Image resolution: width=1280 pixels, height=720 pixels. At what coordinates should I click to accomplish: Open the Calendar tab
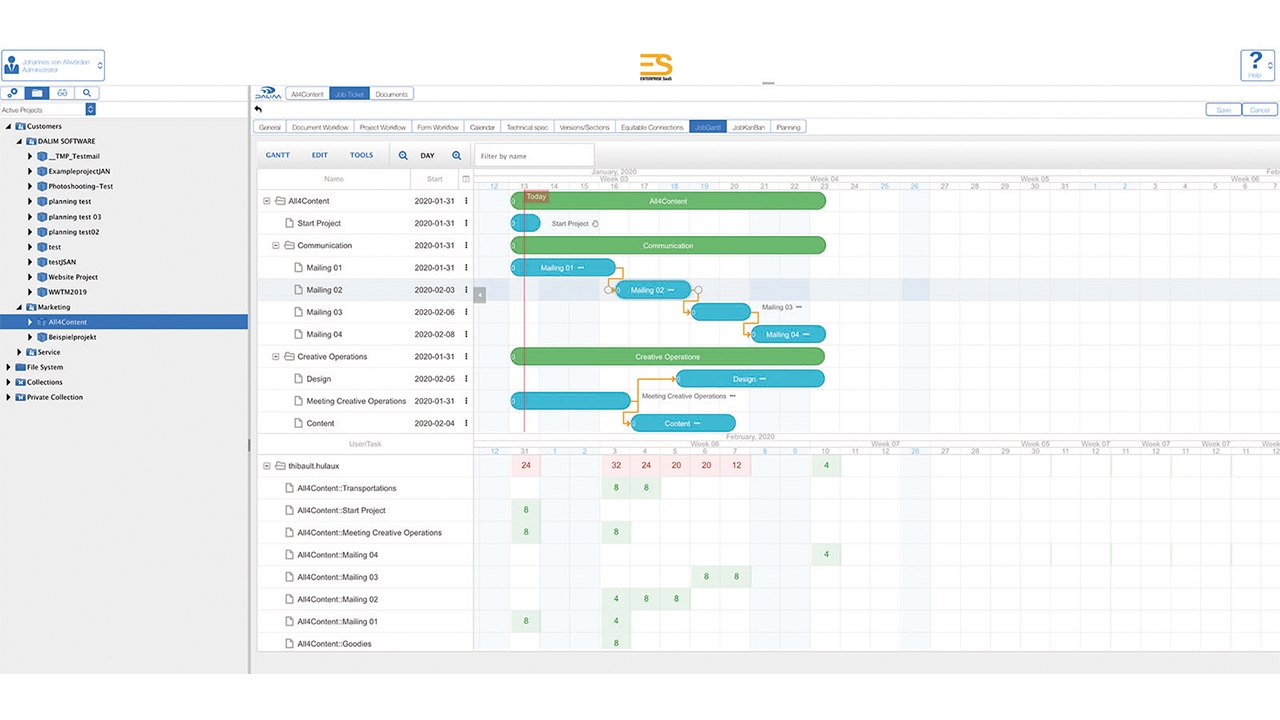tap(482, 127)
